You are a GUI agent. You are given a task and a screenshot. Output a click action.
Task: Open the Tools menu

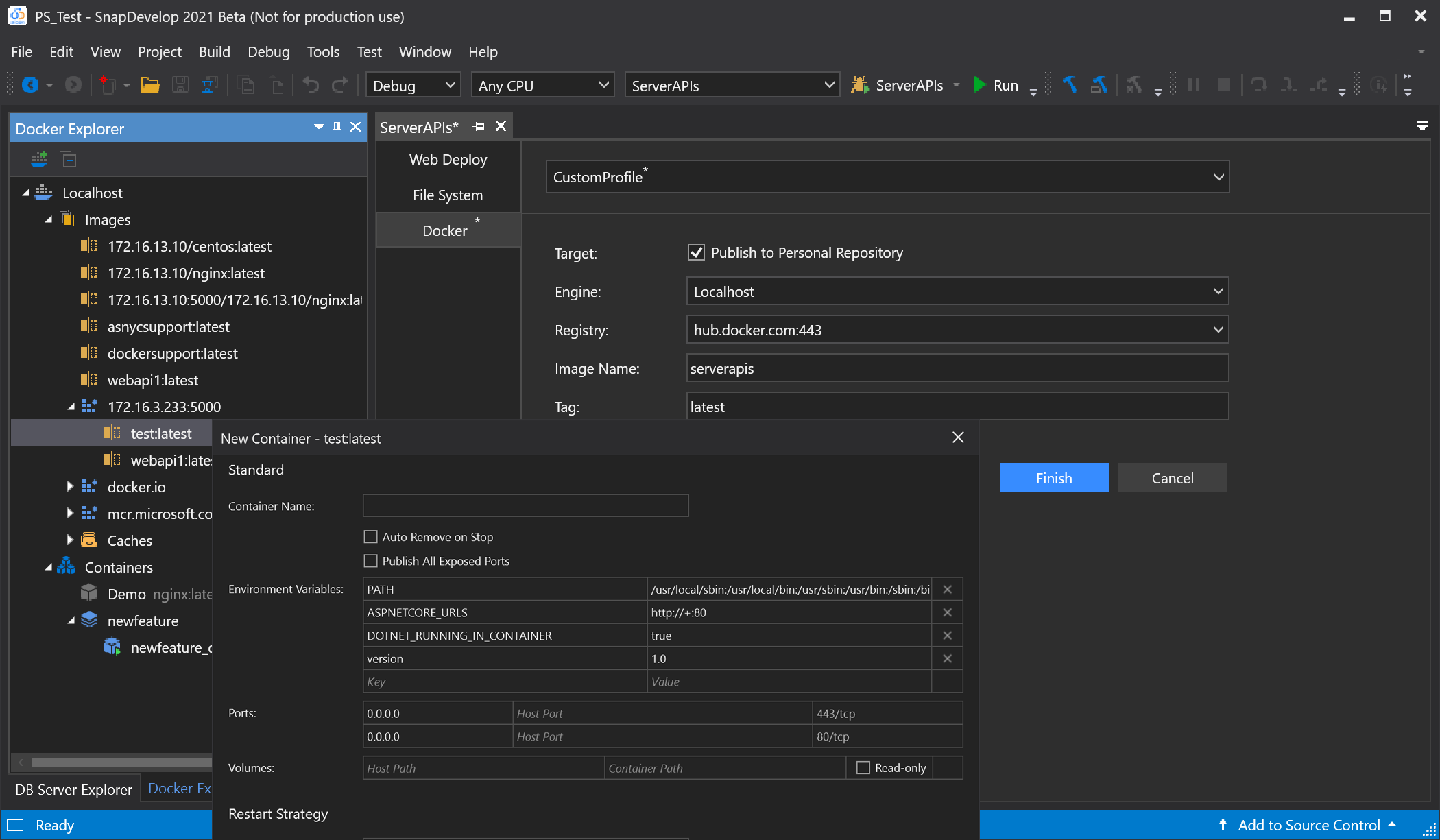click(x=323, y=52)
